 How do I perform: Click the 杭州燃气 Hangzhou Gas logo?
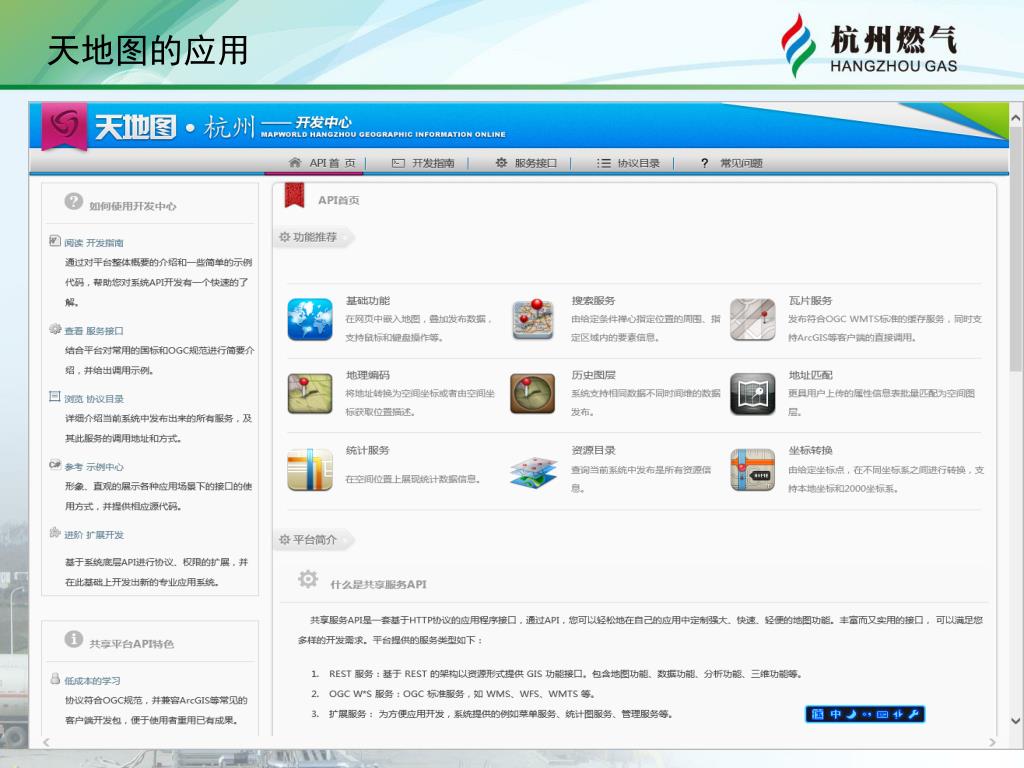point(869,46)
